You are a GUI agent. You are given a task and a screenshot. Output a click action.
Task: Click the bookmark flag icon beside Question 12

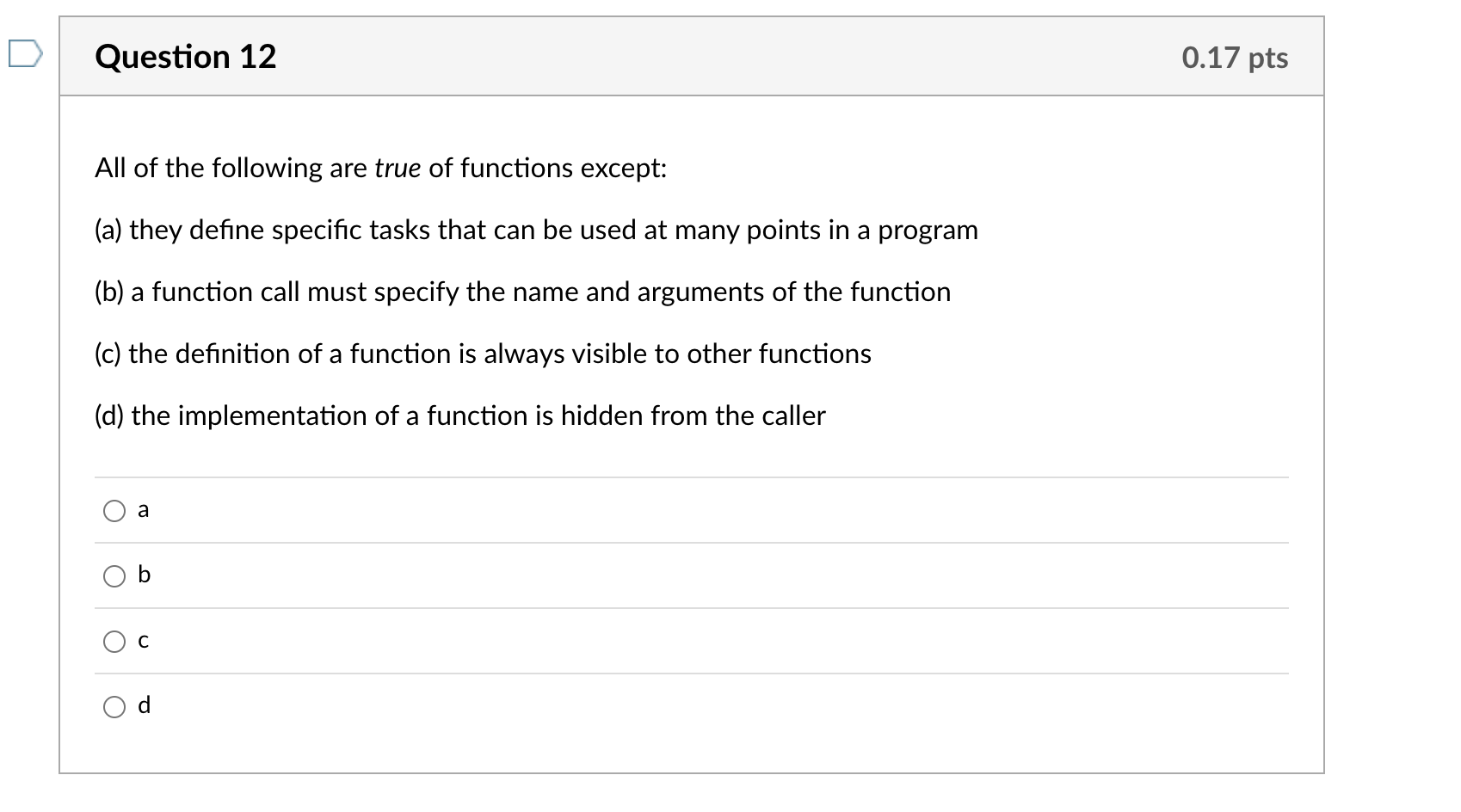click(x=26, y=54)
